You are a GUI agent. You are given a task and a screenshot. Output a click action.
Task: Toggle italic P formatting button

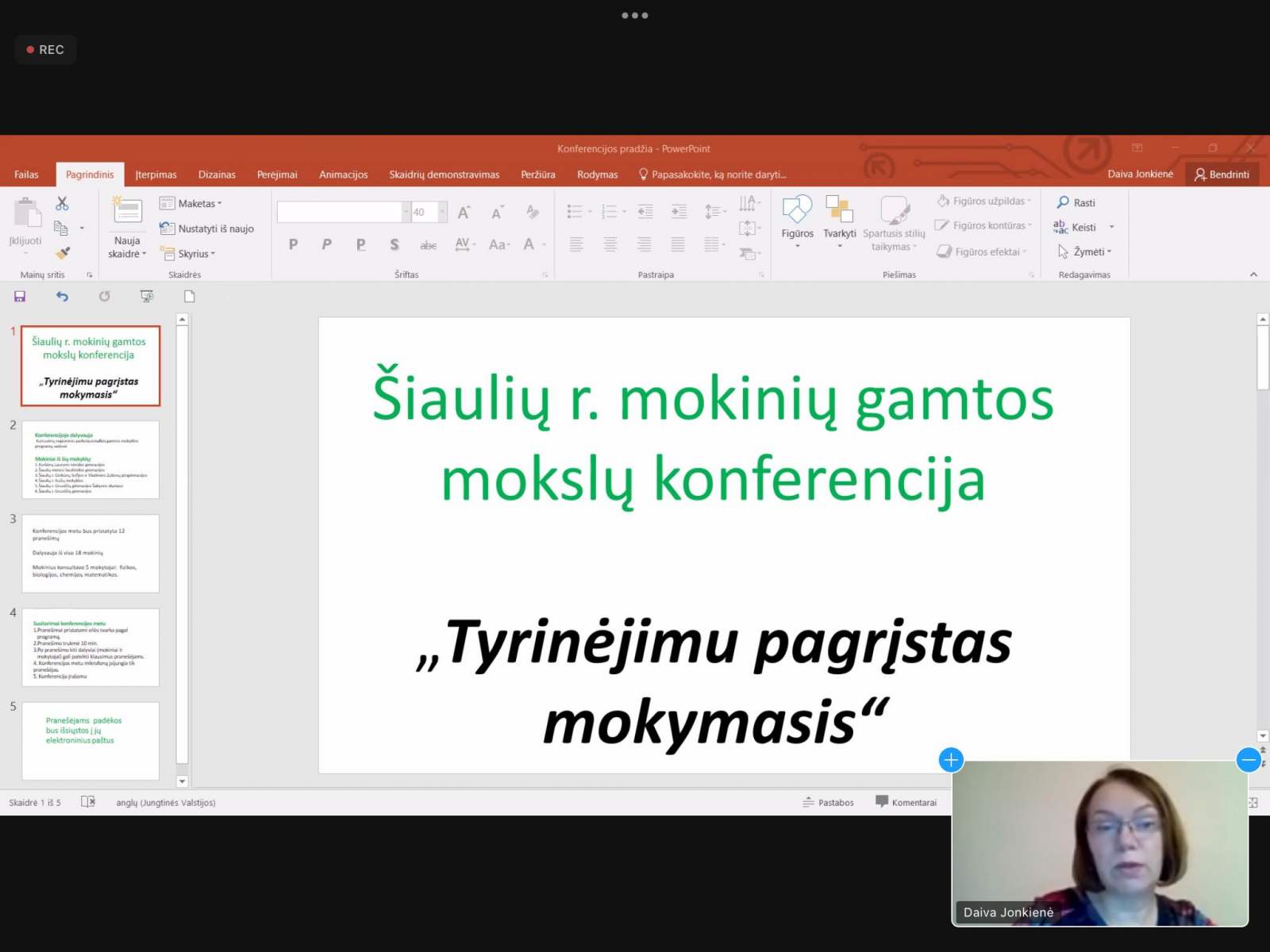click(x=326, y=244)
